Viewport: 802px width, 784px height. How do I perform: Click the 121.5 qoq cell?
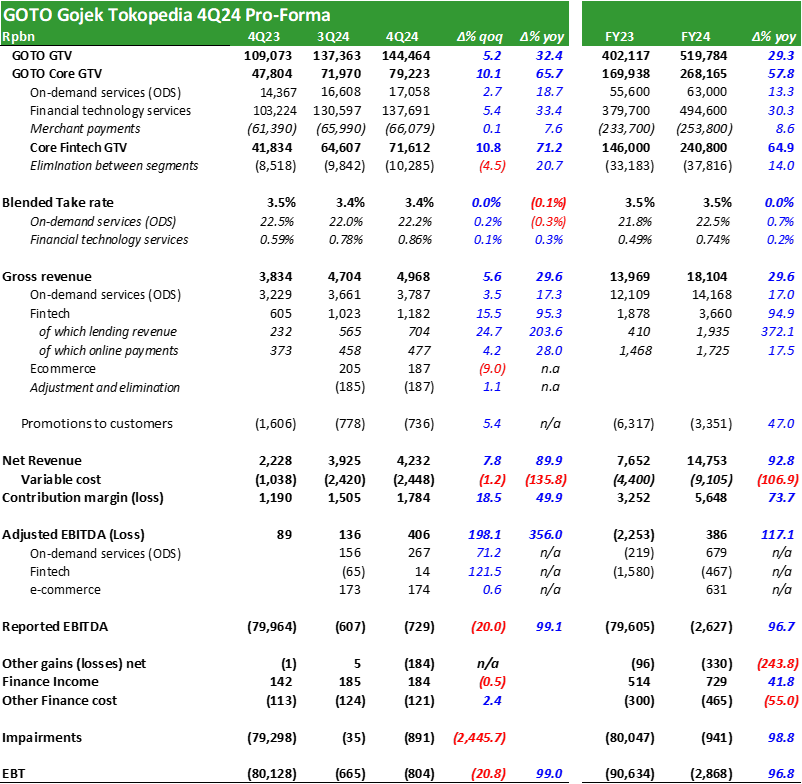coord(485,572)
